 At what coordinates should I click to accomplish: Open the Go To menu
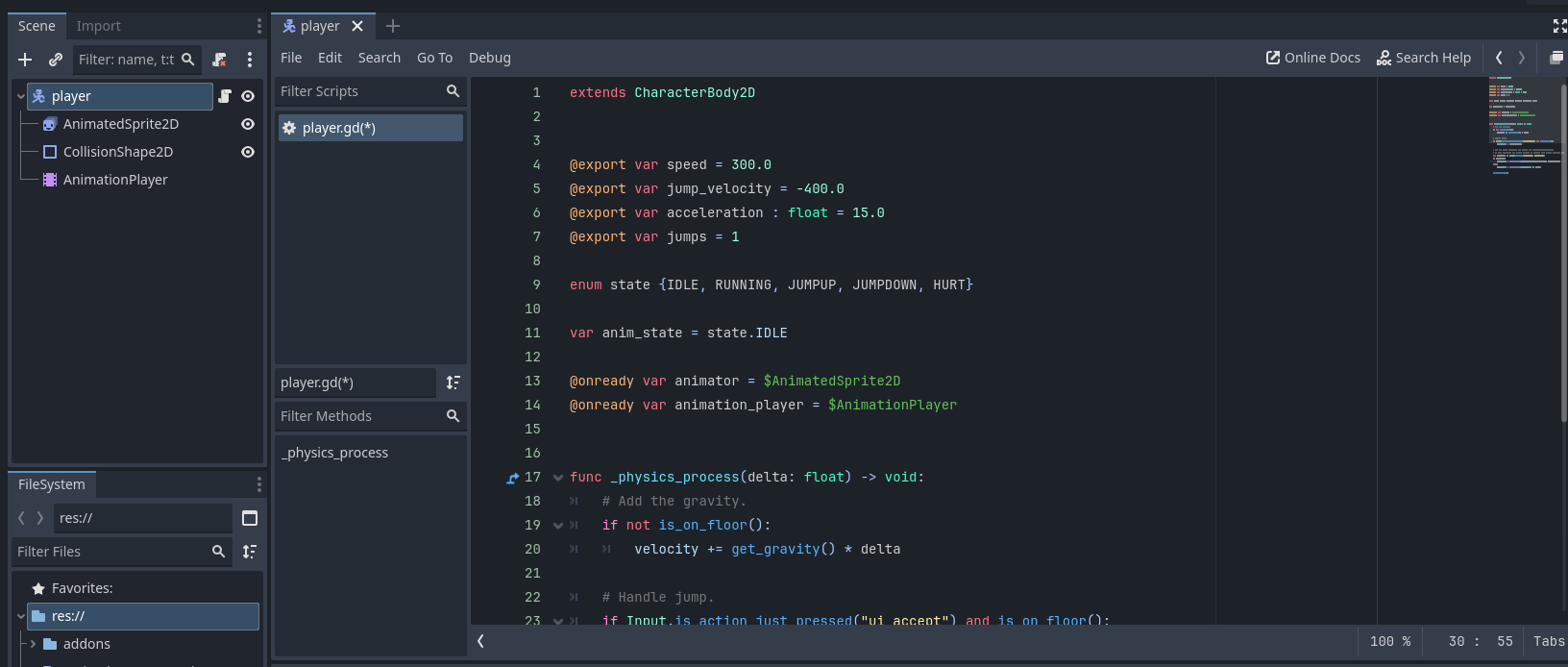(x=434, y=58)
